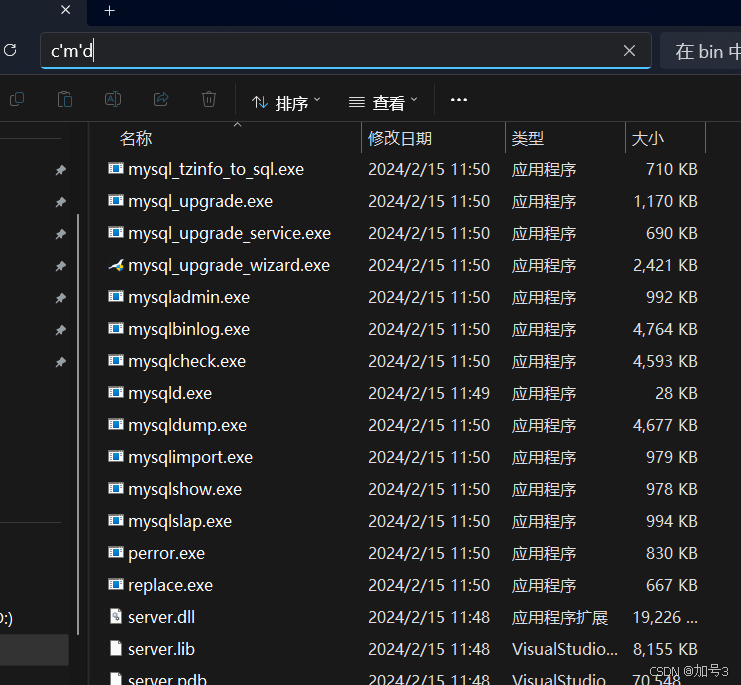Select the mysqlimport.exe file icon
Screen dimensions: 741x685
(116, 457)
